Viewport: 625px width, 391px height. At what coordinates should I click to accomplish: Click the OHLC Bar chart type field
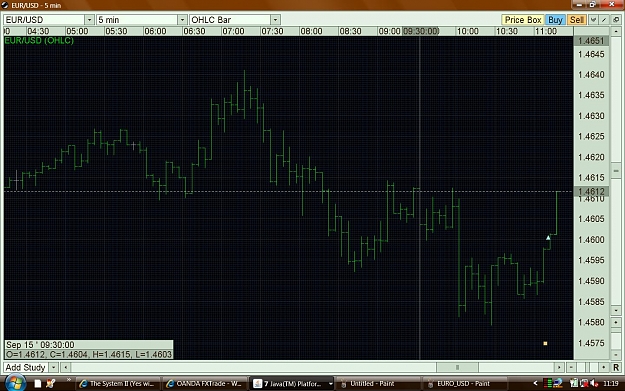230,20
